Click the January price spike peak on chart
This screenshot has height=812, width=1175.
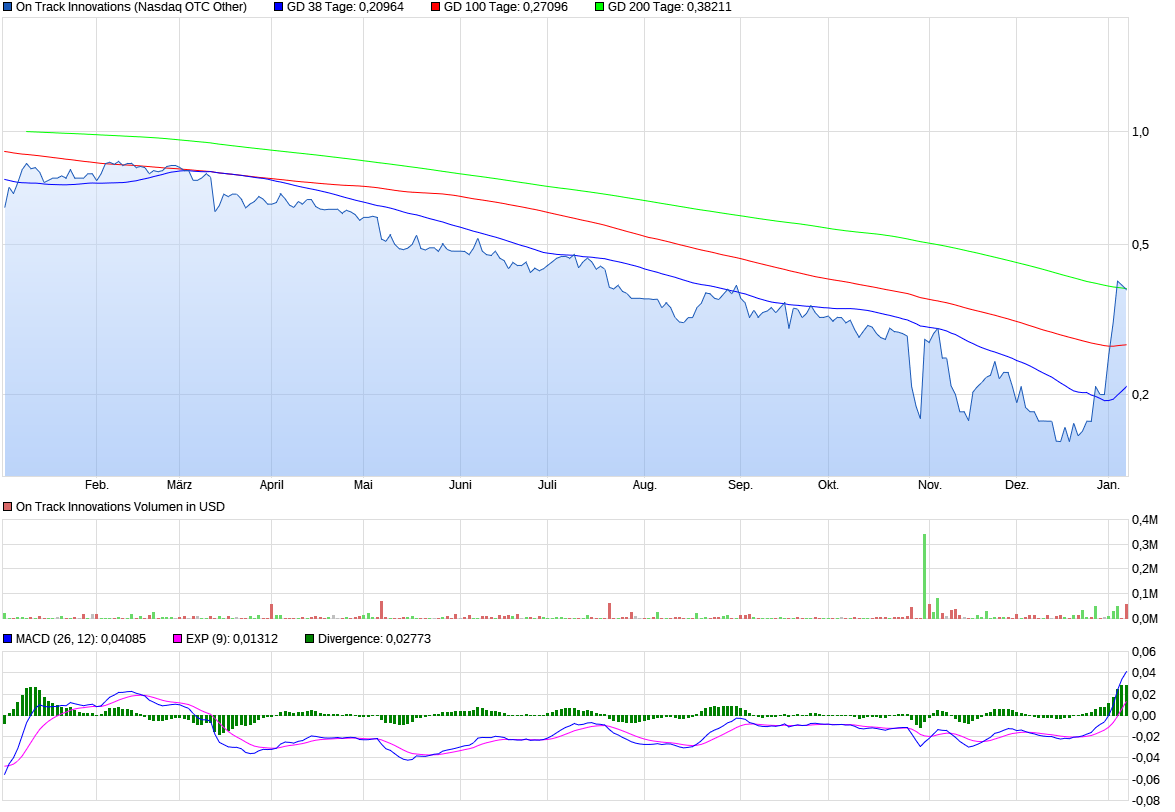[1117, 282]
